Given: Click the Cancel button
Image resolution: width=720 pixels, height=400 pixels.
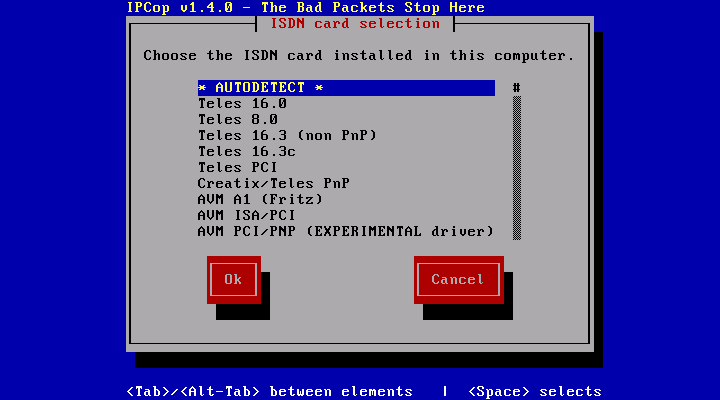Looking at the screenshot, I should click(459, 280).
